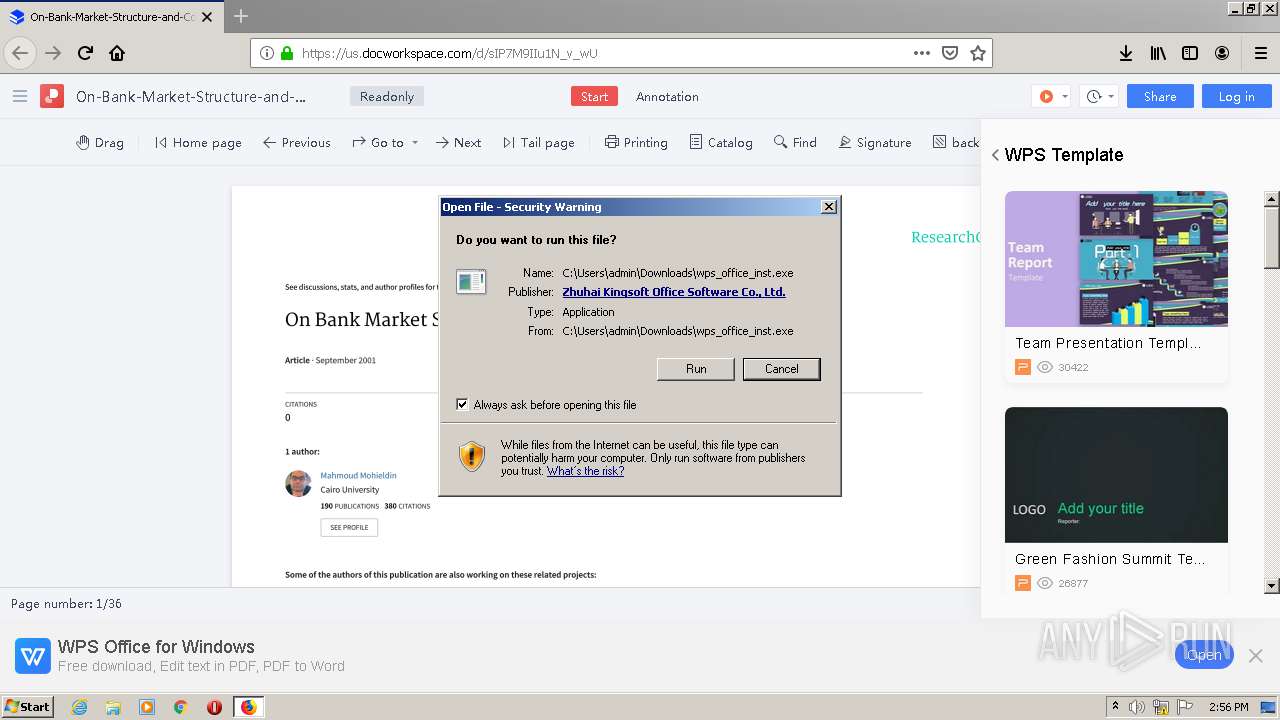The width and height of the screenshot is (1280, 720).
Task: Click the template panel scrollbar up arrow
Action: click(1271, 199)
